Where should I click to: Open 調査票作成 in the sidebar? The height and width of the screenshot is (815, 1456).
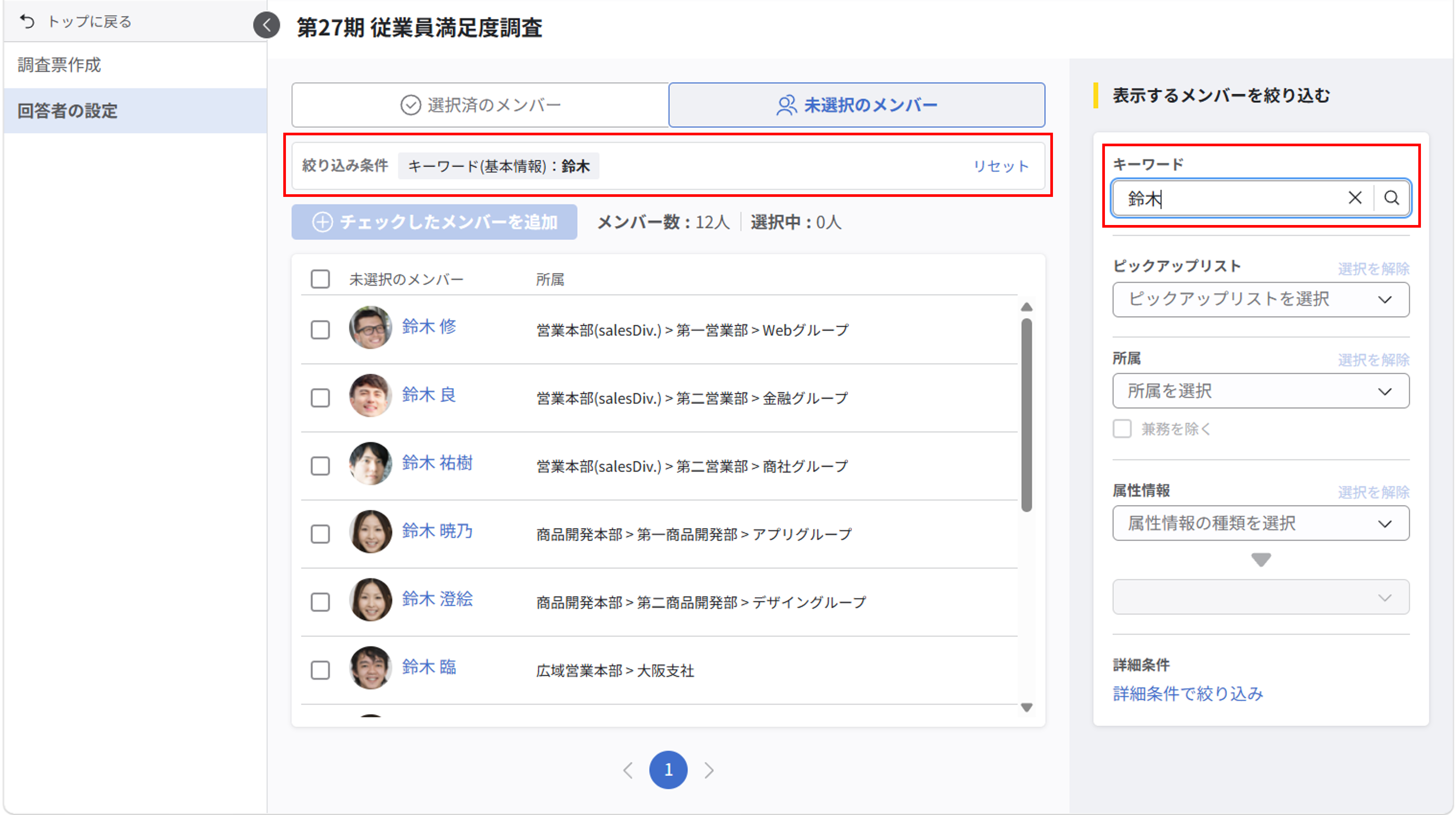[135, 65]
